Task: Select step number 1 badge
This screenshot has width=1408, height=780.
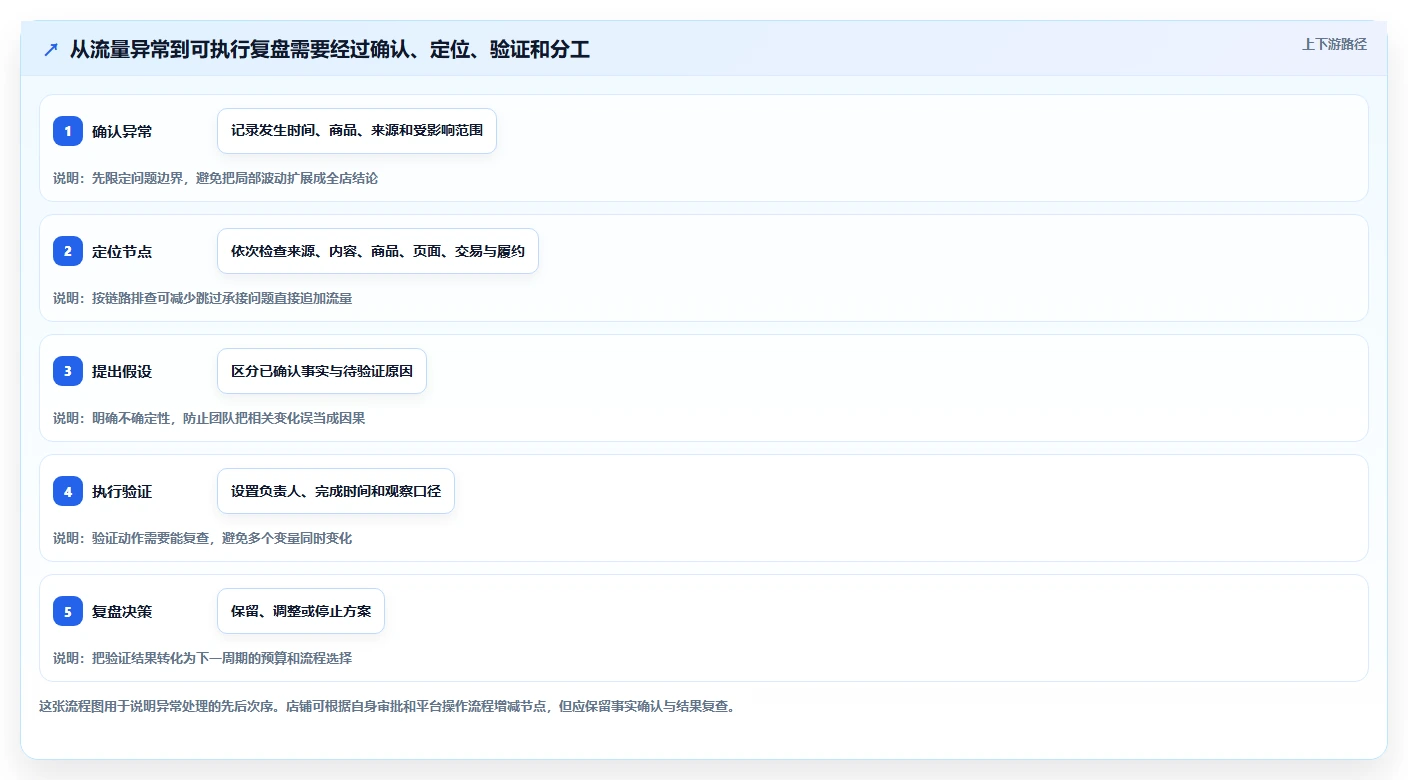Action: point(68,131)
